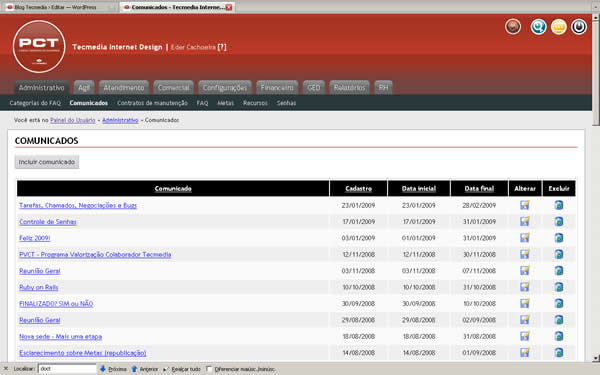
Task: Sort by the 'Data final' column header
Action: point(479,189)
